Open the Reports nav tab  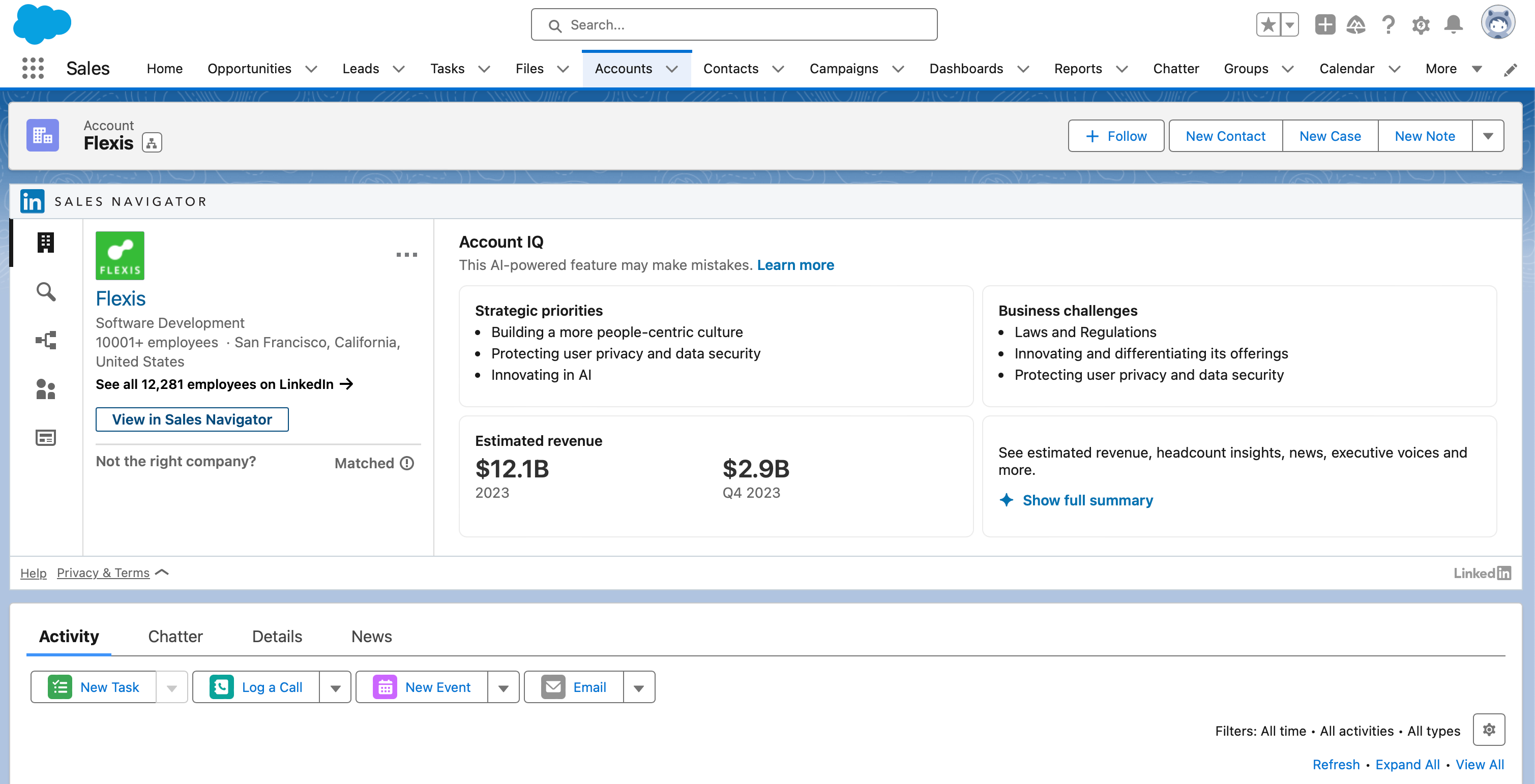coord(1077,69)
